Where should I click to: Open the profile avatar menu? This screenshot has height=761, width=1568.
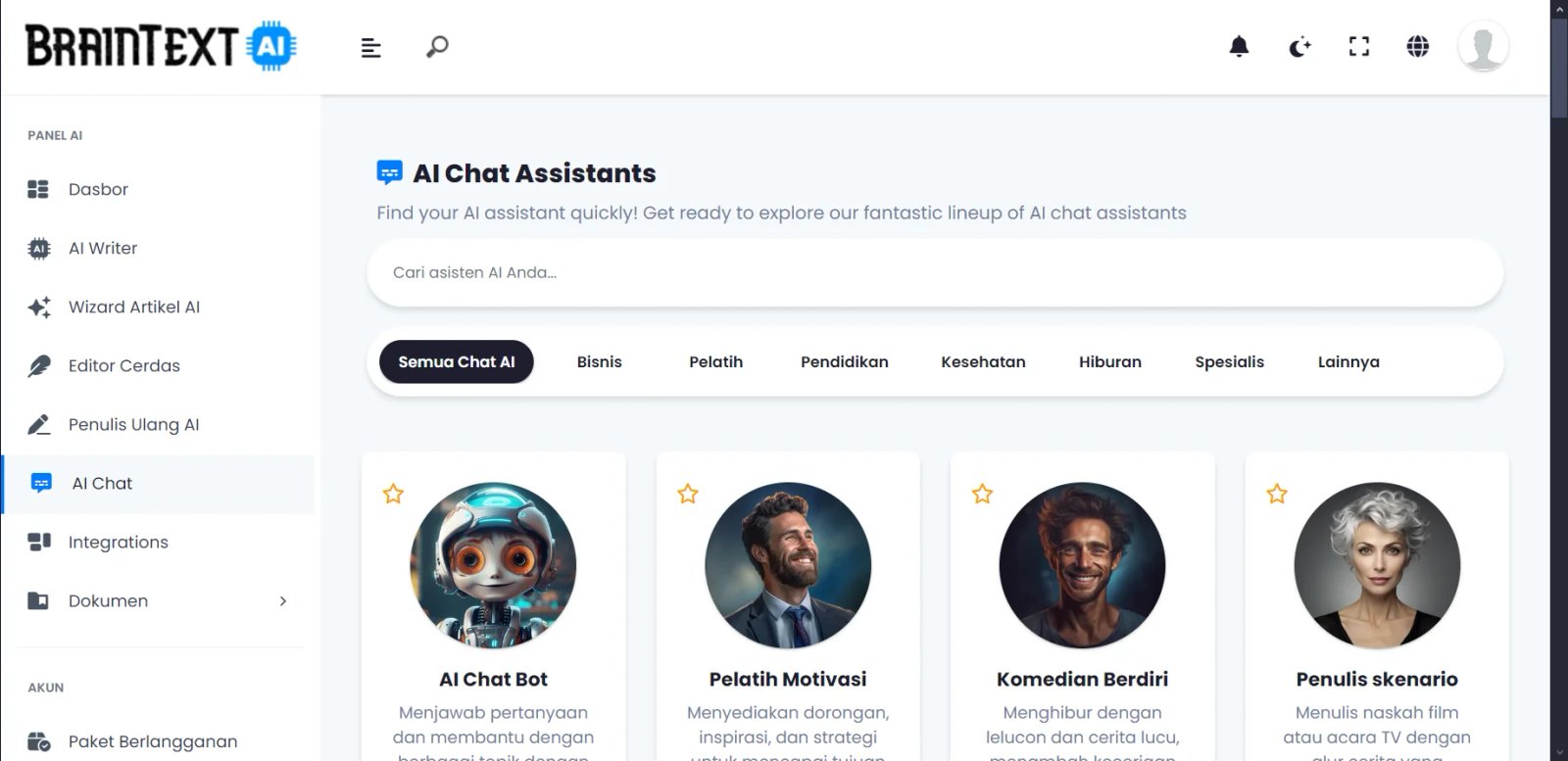coord(1483,46)
